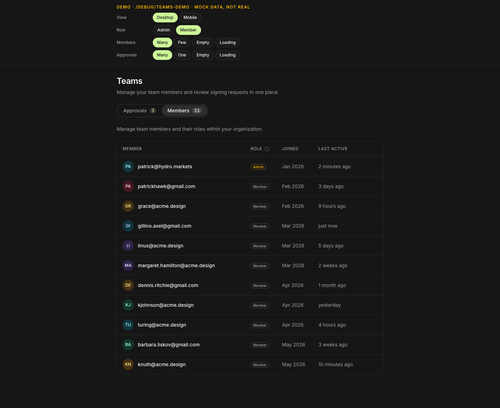Click Member badge for turing@acme.design
This screenshot has height=408, width=500.
pos(260,325)
